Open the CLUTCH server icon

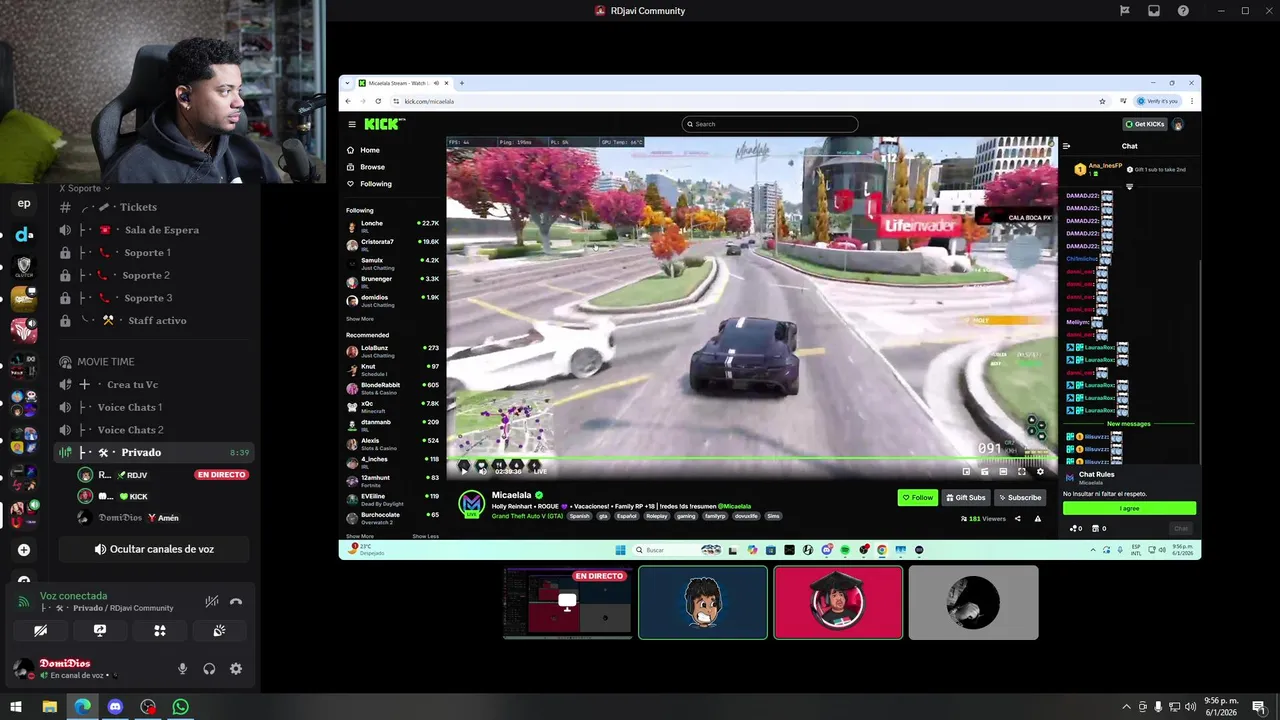point(24,267)
